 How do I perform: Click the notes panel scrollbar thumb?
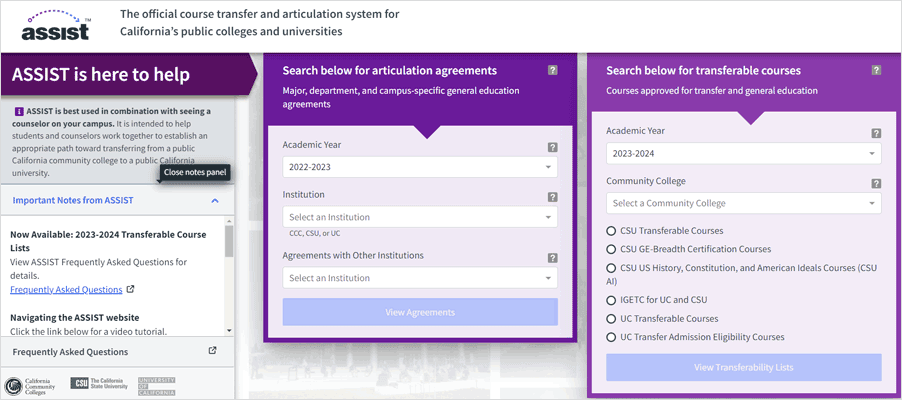(x=229, y=241)
